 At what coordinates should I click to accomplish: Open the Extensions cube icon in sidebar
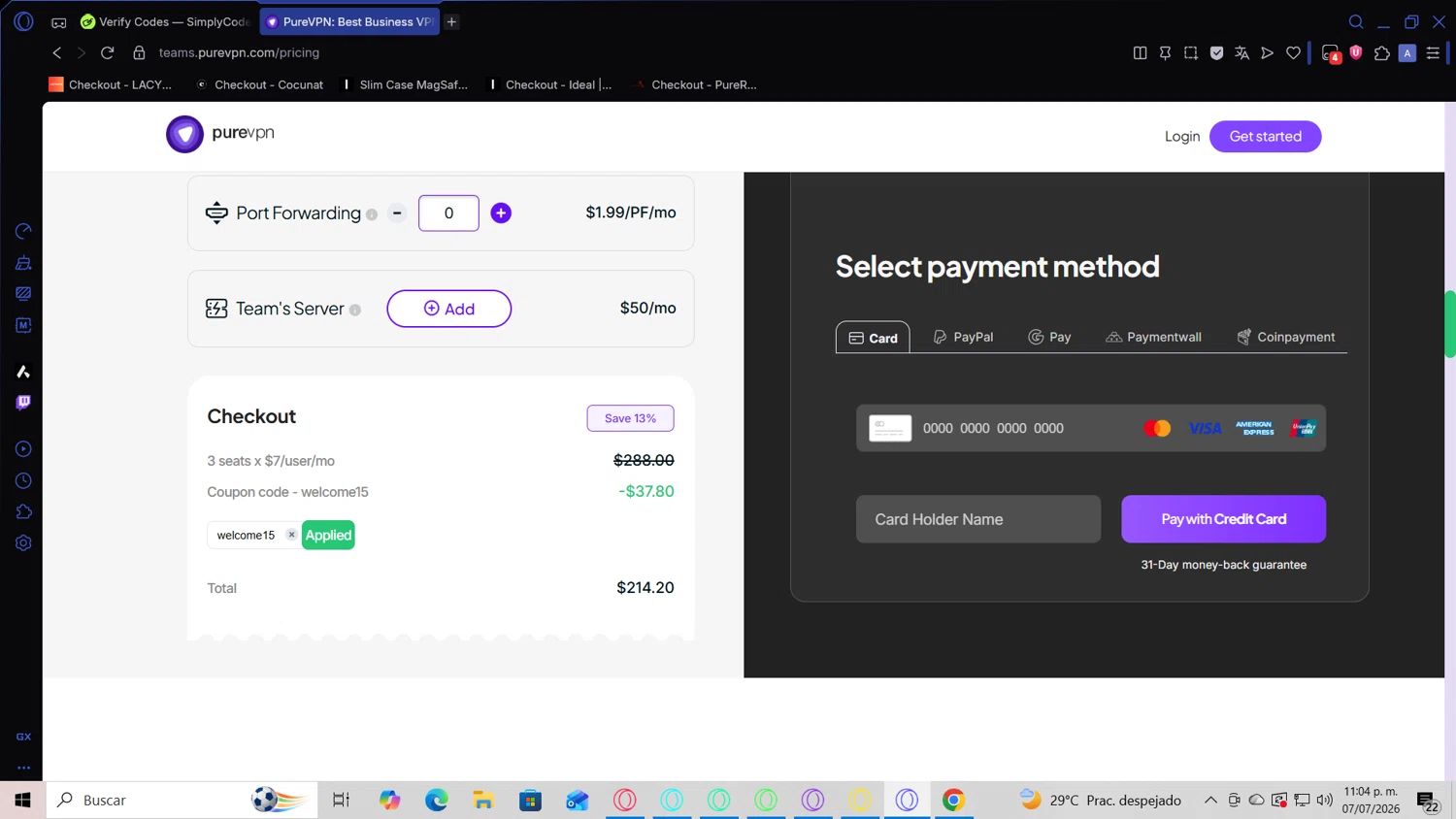[x=23, y=511]
